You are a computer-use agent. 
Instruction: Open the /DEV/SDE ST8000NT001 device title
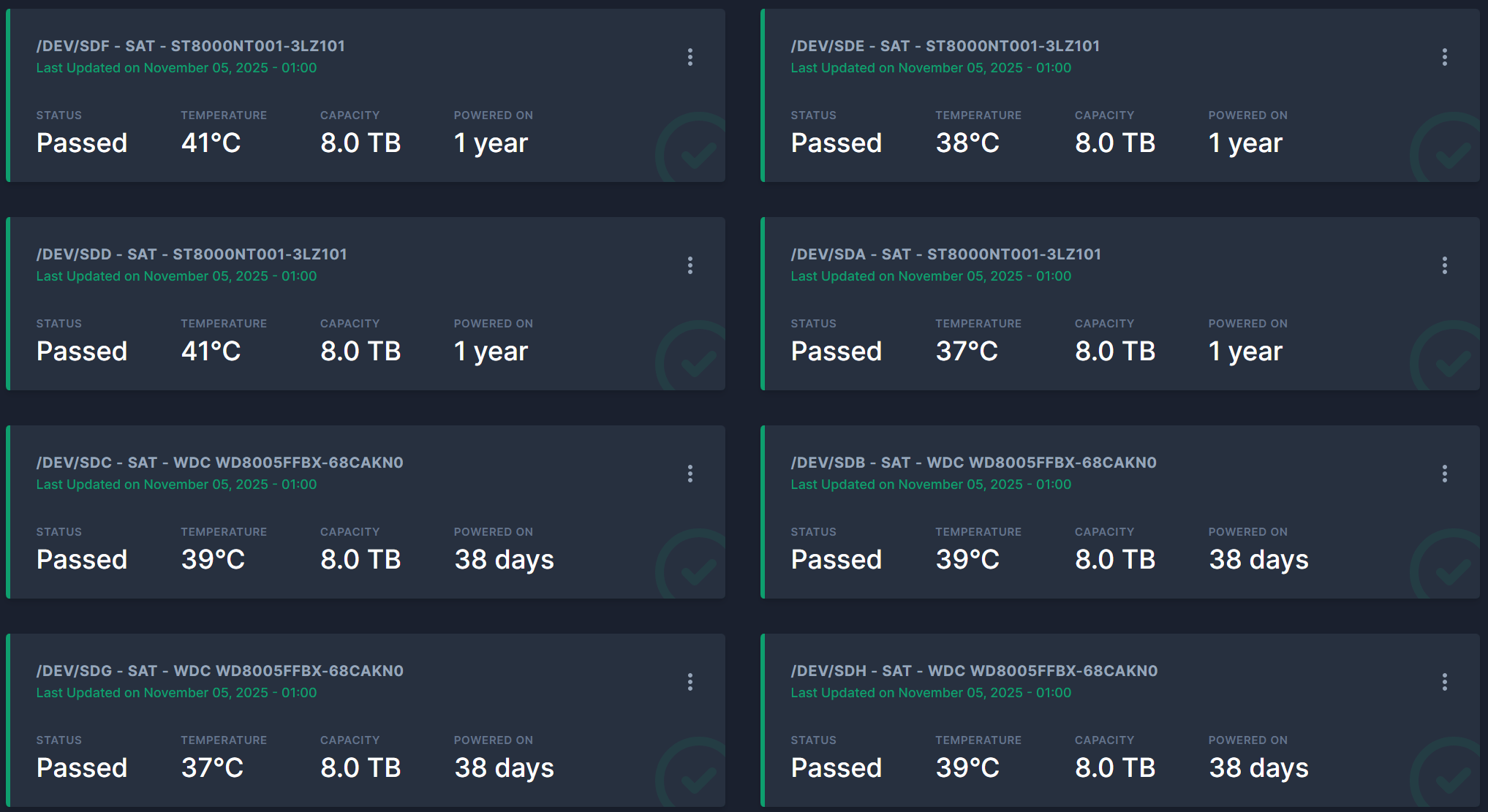click(x=945, y=46)
